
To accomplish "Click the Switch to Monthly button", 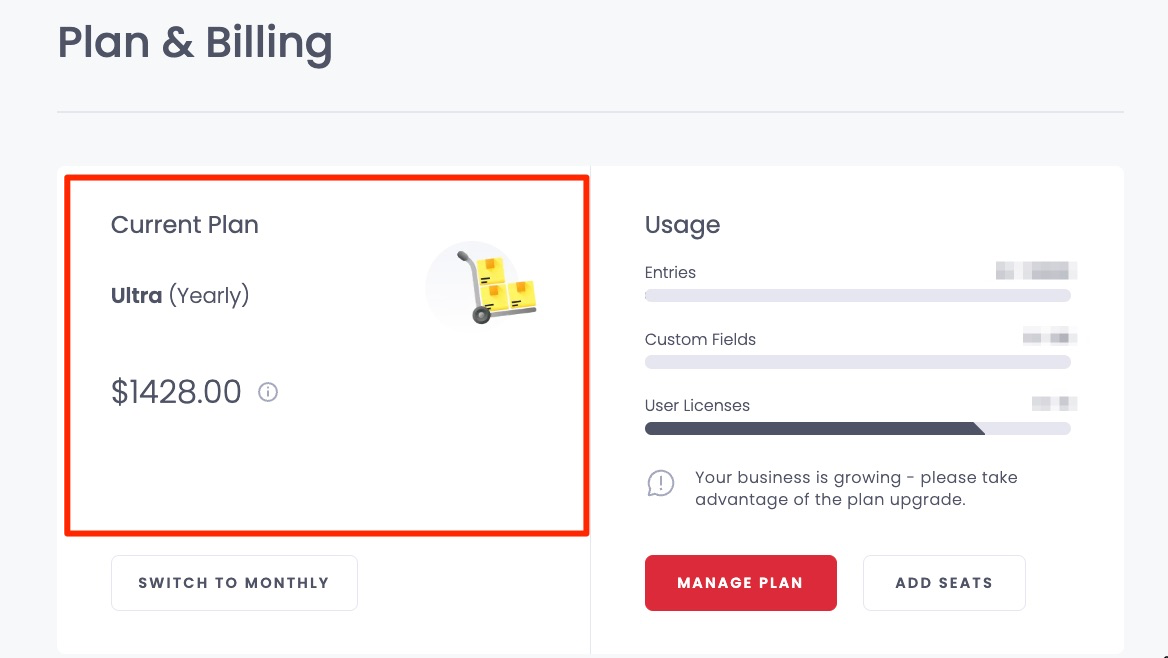I will click(234, 583).
